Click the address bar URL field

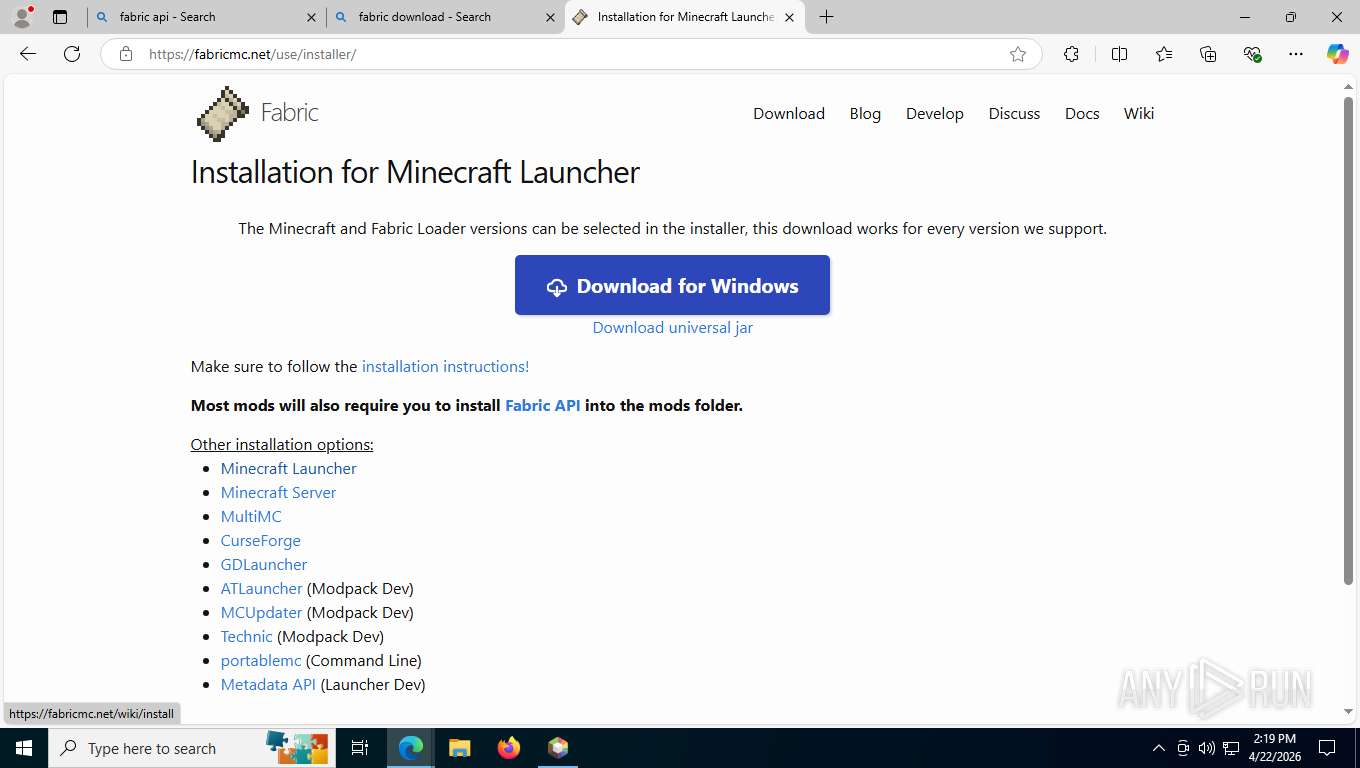click(570, 54)
